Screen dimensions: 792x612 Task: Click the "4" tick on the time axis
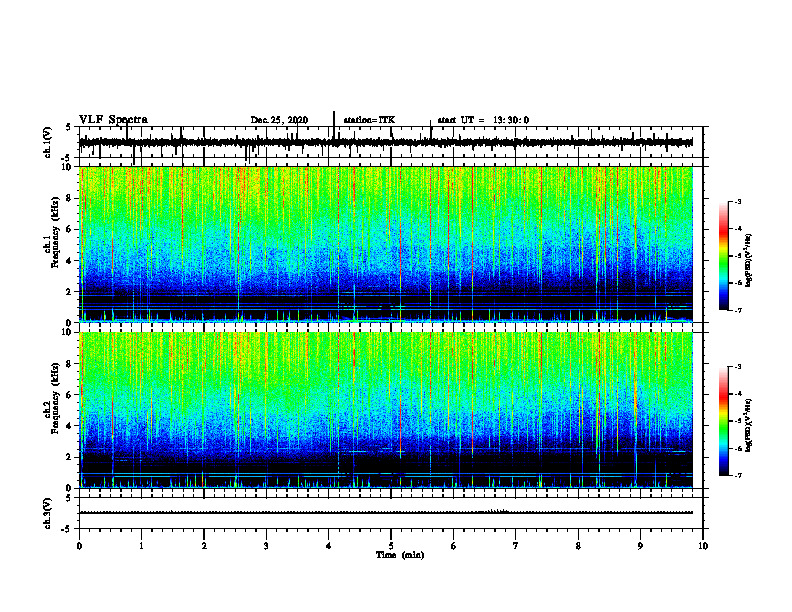tap(328, 546)
